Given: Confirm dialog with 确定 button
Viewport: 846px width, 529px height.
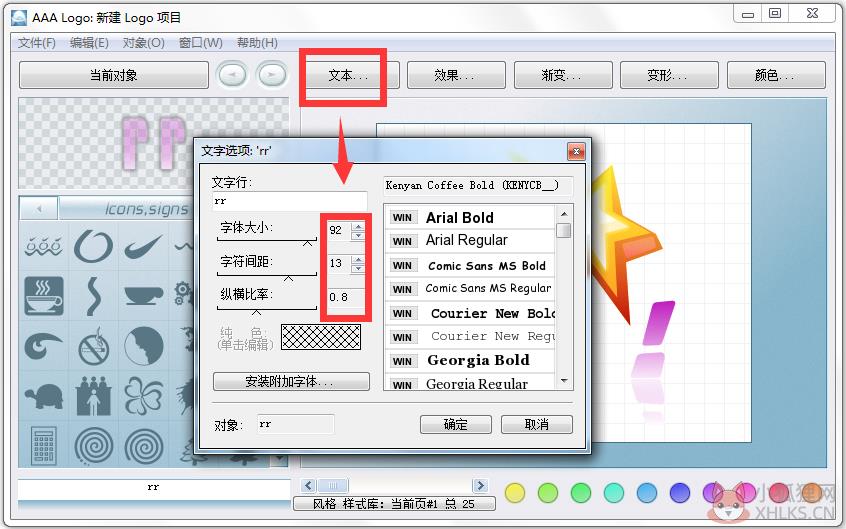Looking at the screenshot, I should coord(456,424).
